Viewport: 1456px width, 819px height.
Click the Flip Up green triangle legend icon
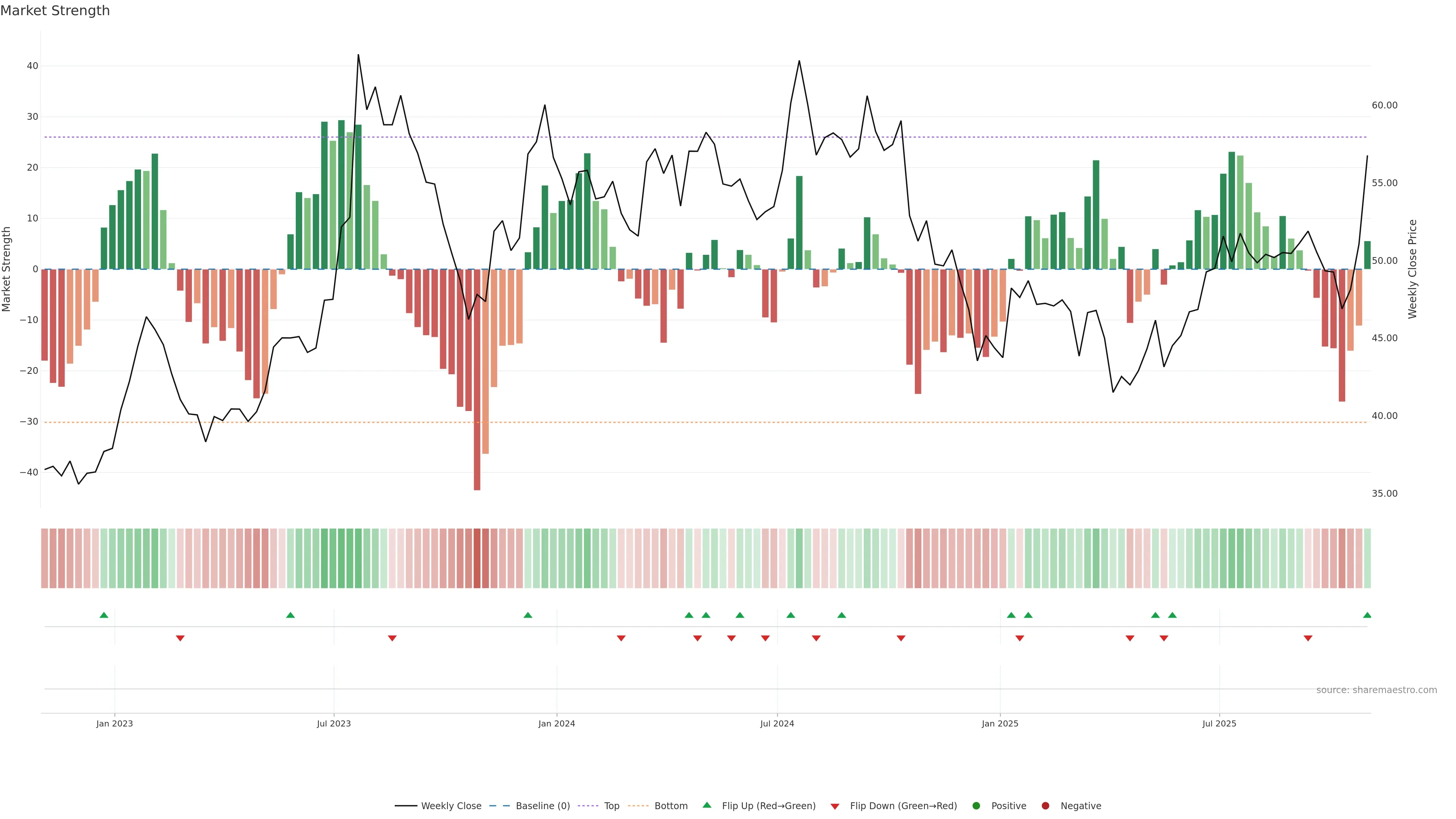pyautogui.click(x=706, y=805)
